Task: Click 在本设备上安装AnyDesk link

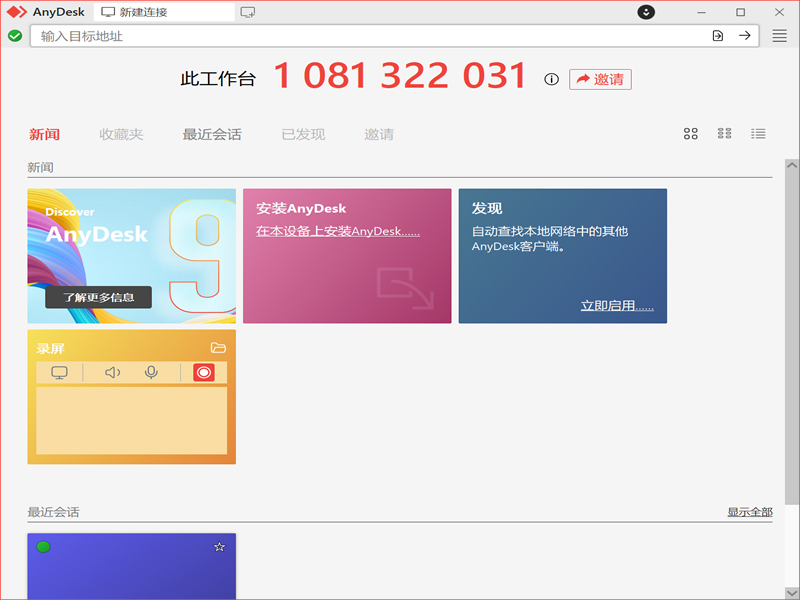Action: point(338,232)
